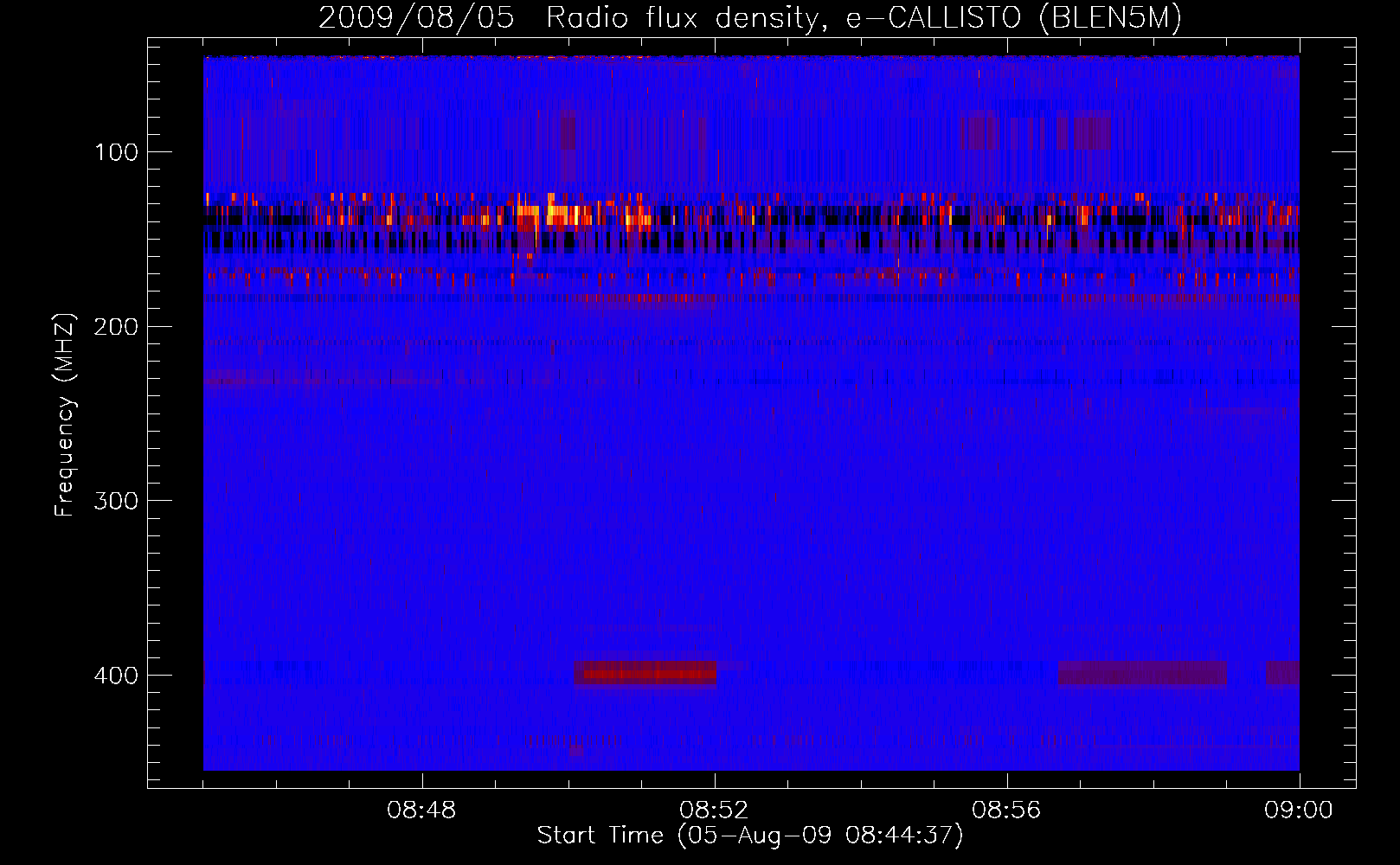Screen dimensions: 1400x865
Task: Click the 'Start Time (05-Aug-09 08:44:37)' label
Action: pyautogui.click(x=750, y=836)
